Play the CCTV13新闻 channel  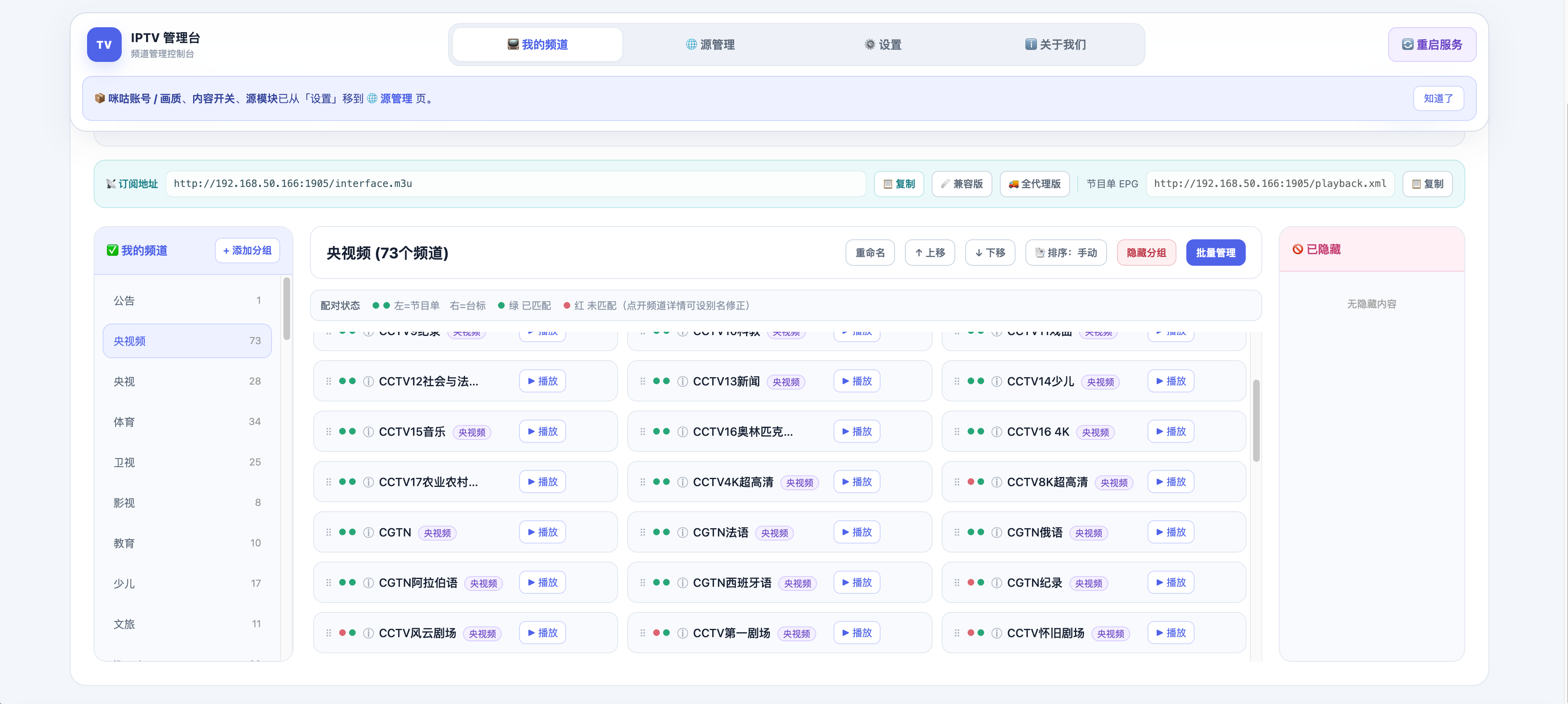pos(857,381)
